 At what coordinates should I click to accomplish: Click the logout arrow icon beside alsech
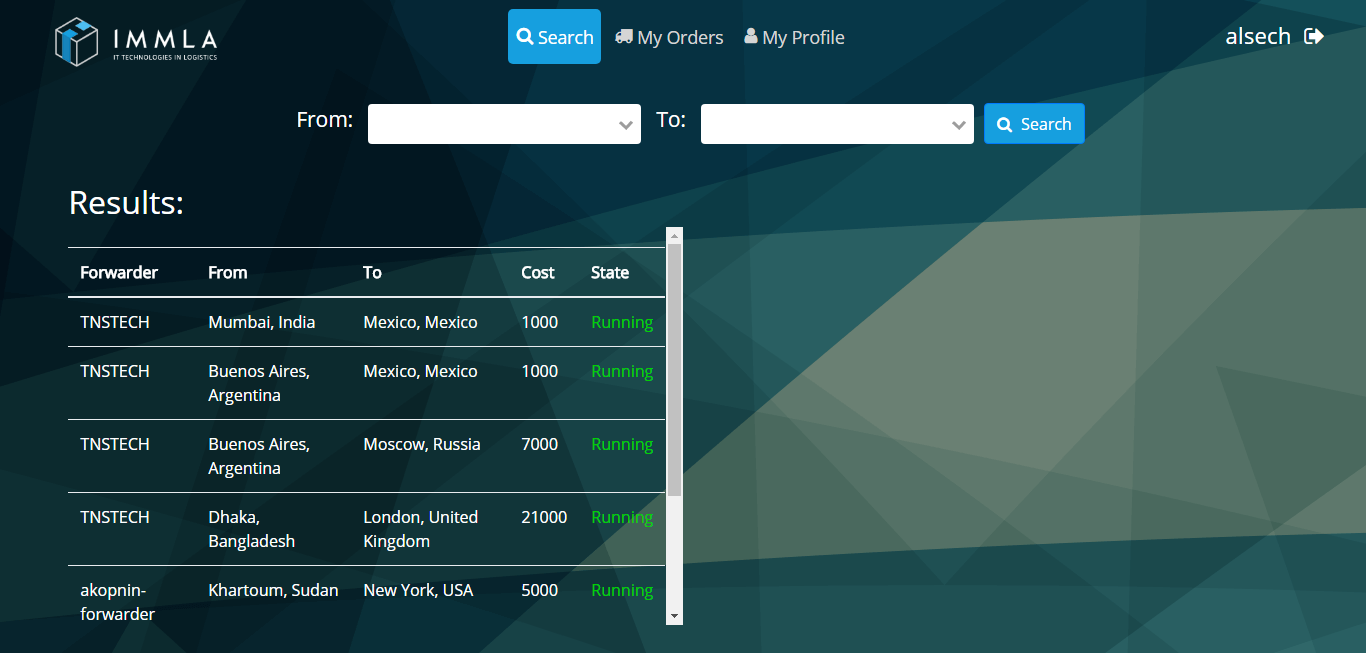(x=1314, y=37)
